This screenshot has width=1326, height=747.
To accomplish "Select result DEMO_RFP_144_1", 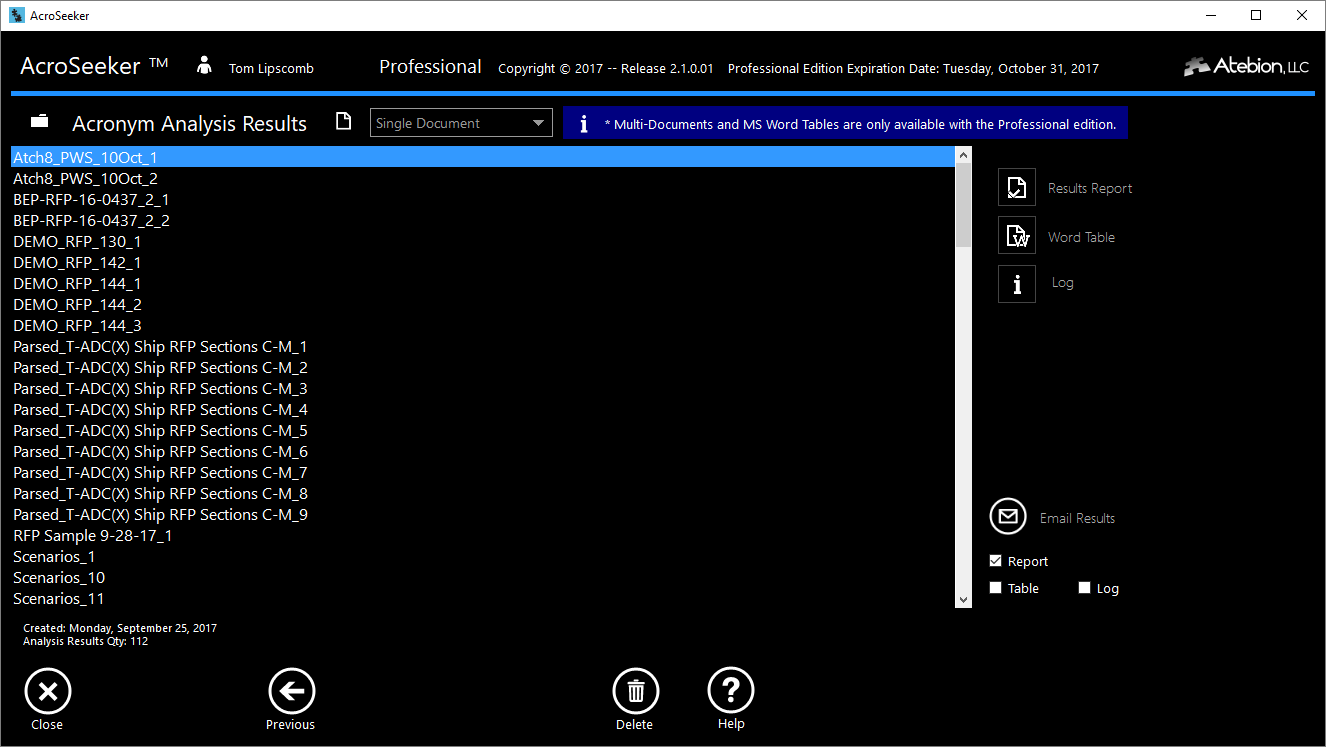I will pos(483,283).
